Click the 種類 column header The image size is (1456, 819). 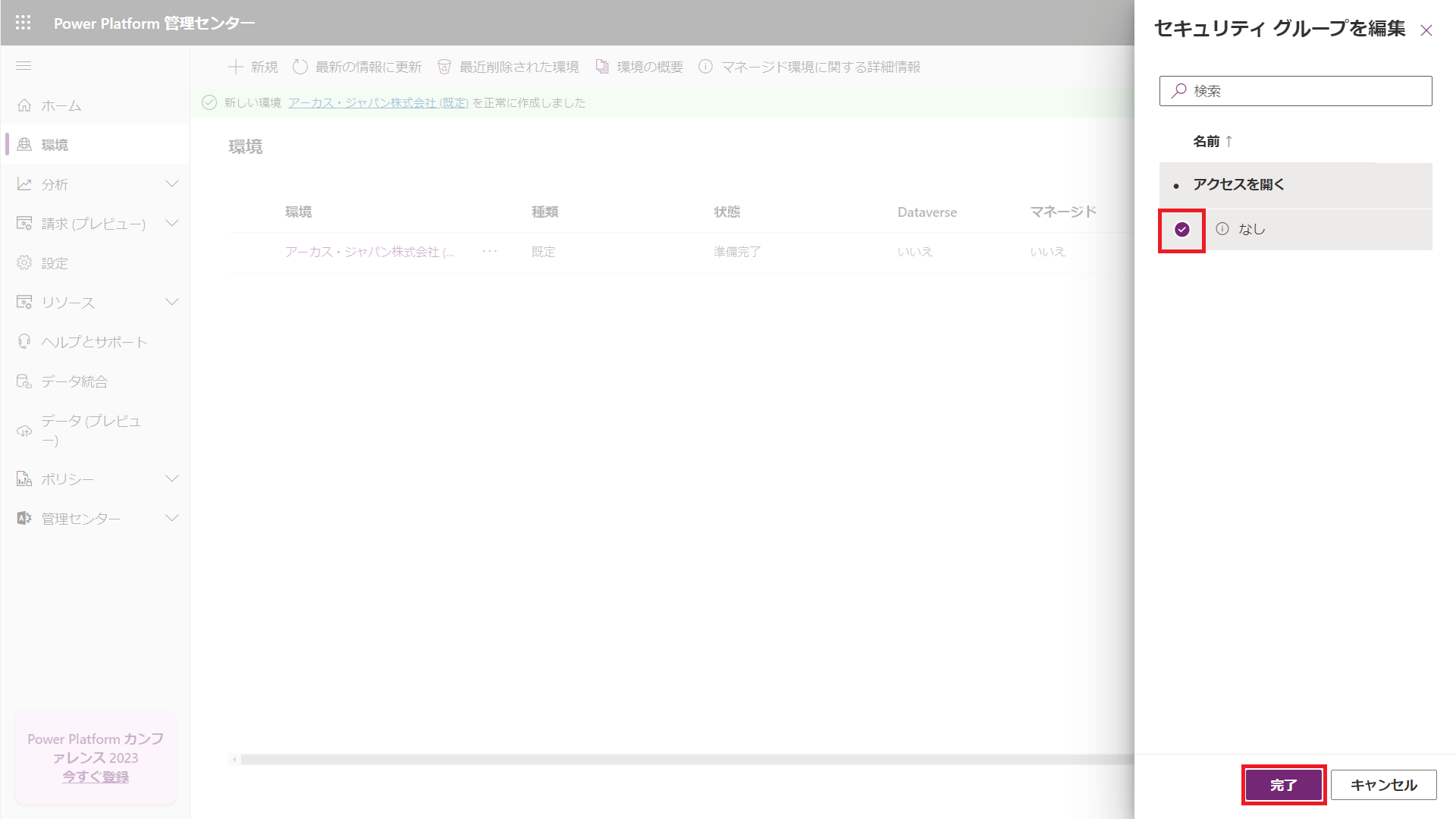[x=544, y=212]
